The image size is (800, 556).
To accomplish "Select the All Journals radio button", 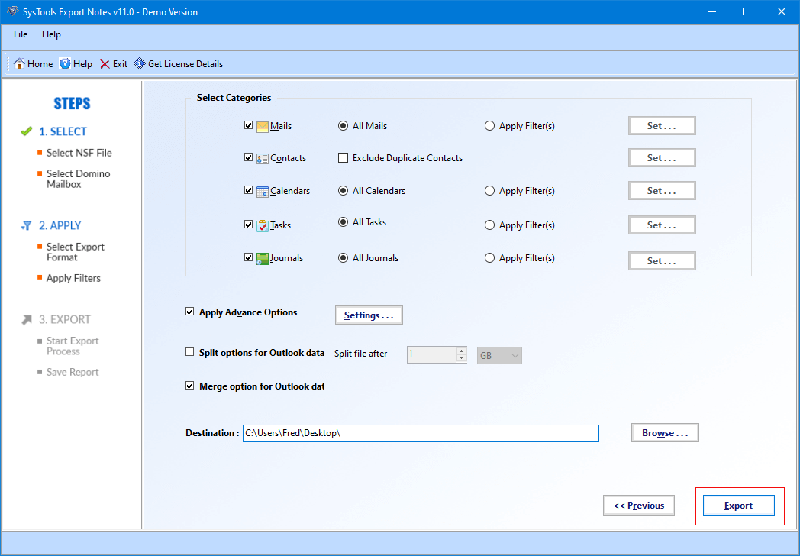I will [343, 258].
